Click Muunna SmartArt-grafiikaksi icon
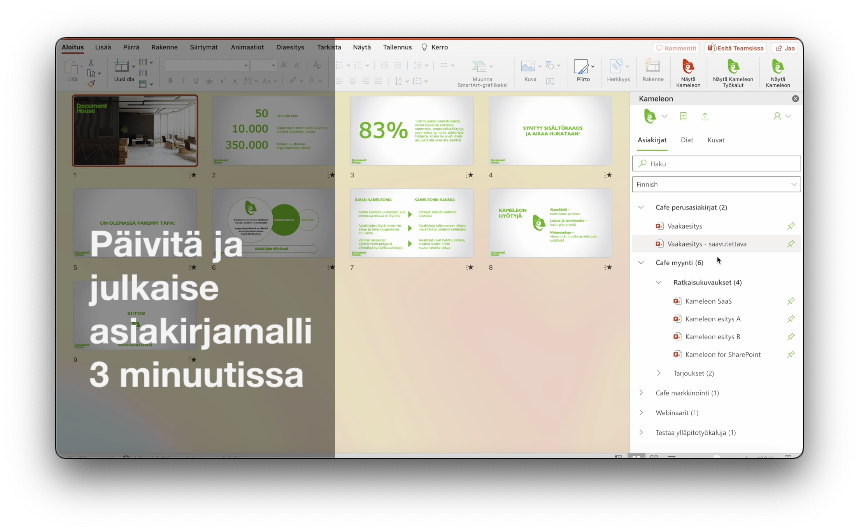Viewport: 859px width, 532px height. pos(479,67)
